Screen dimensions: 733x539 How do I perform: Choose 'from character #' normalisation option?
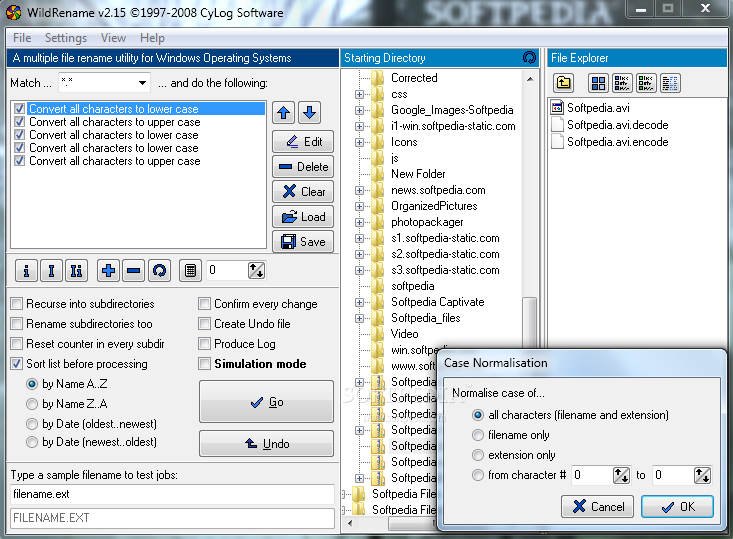point(478,475)
